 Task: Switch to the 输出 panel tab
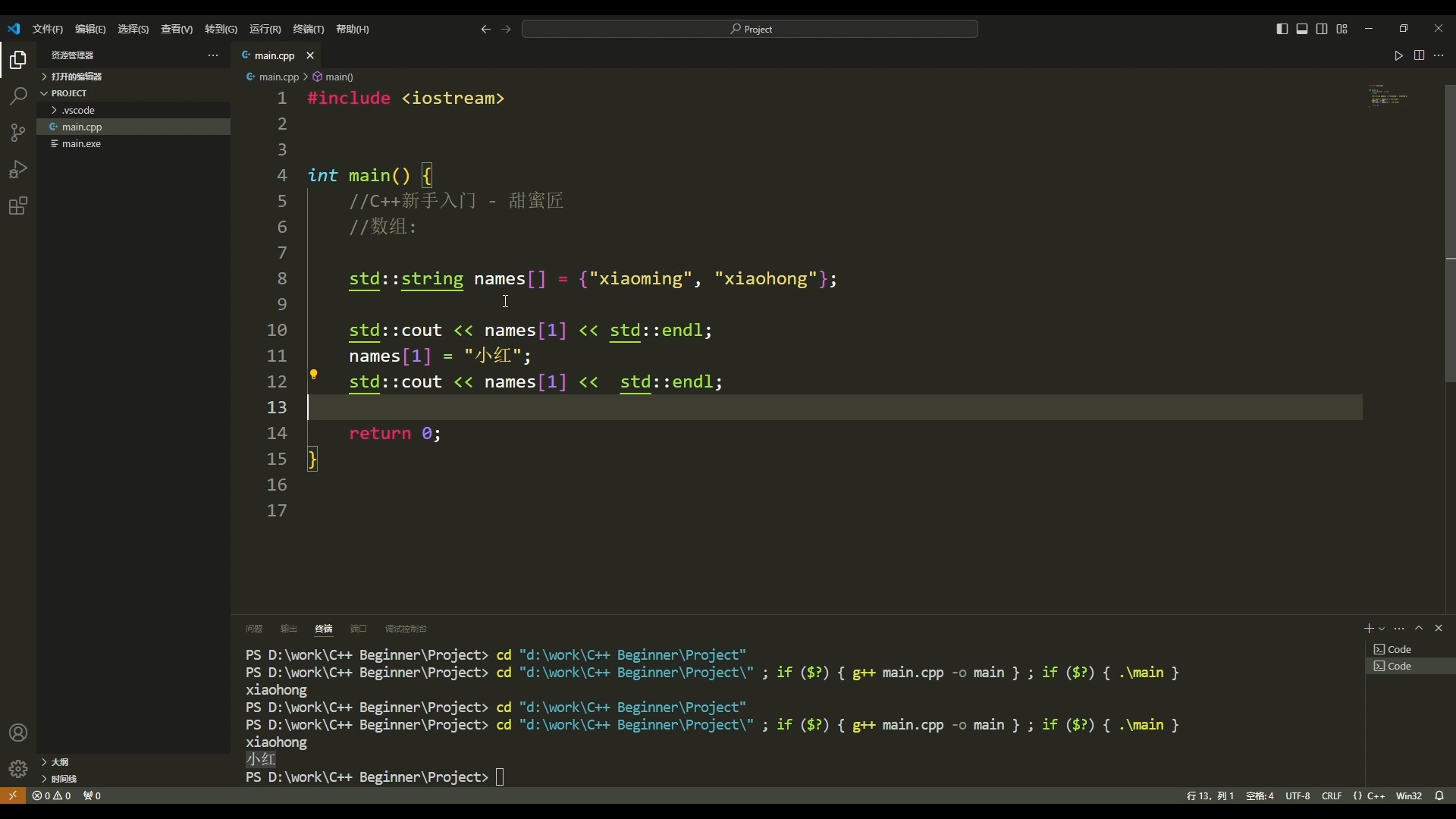[288, 629]
